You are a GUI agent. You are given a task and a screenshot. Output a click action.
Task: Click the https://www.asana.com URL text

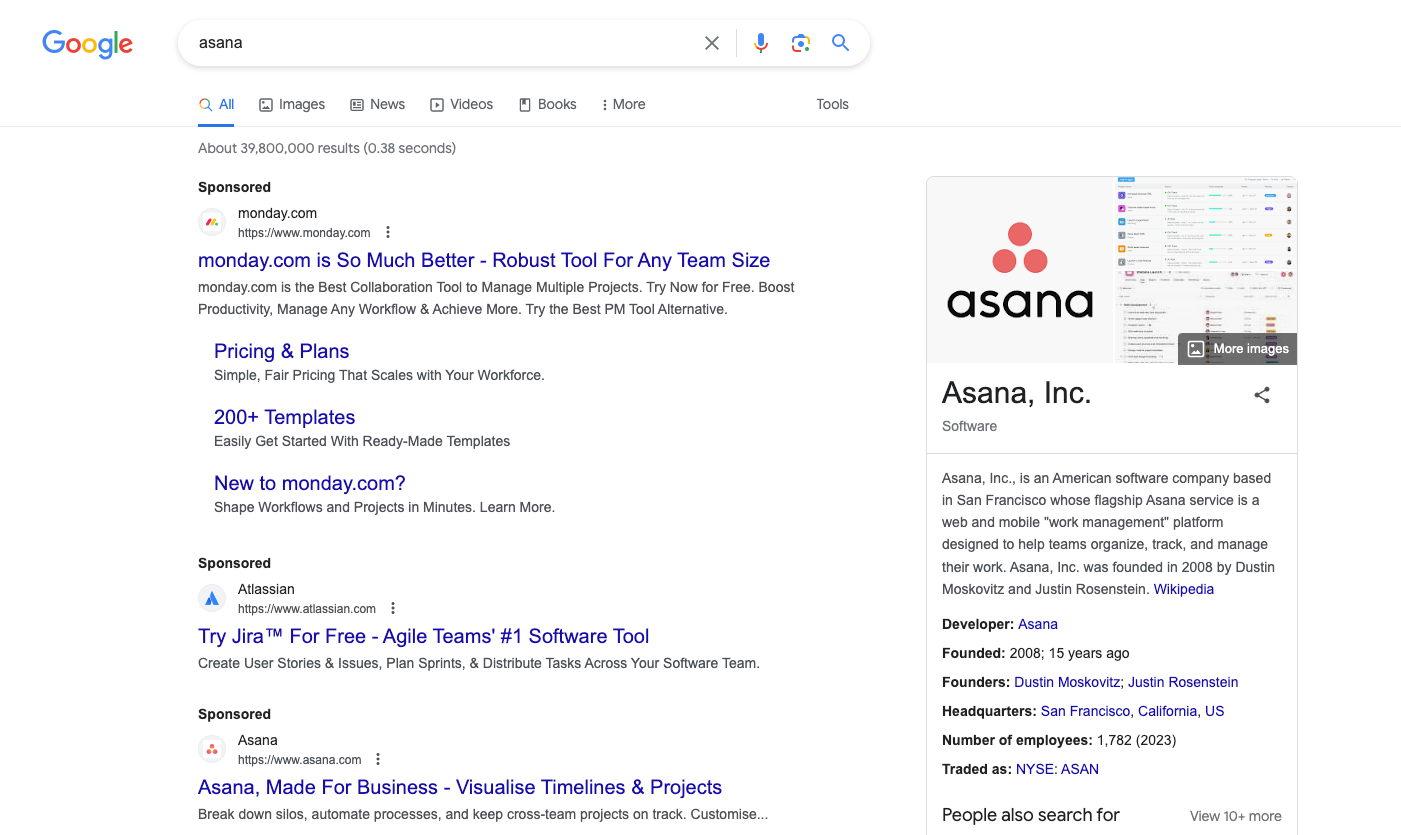coord(299,760)
